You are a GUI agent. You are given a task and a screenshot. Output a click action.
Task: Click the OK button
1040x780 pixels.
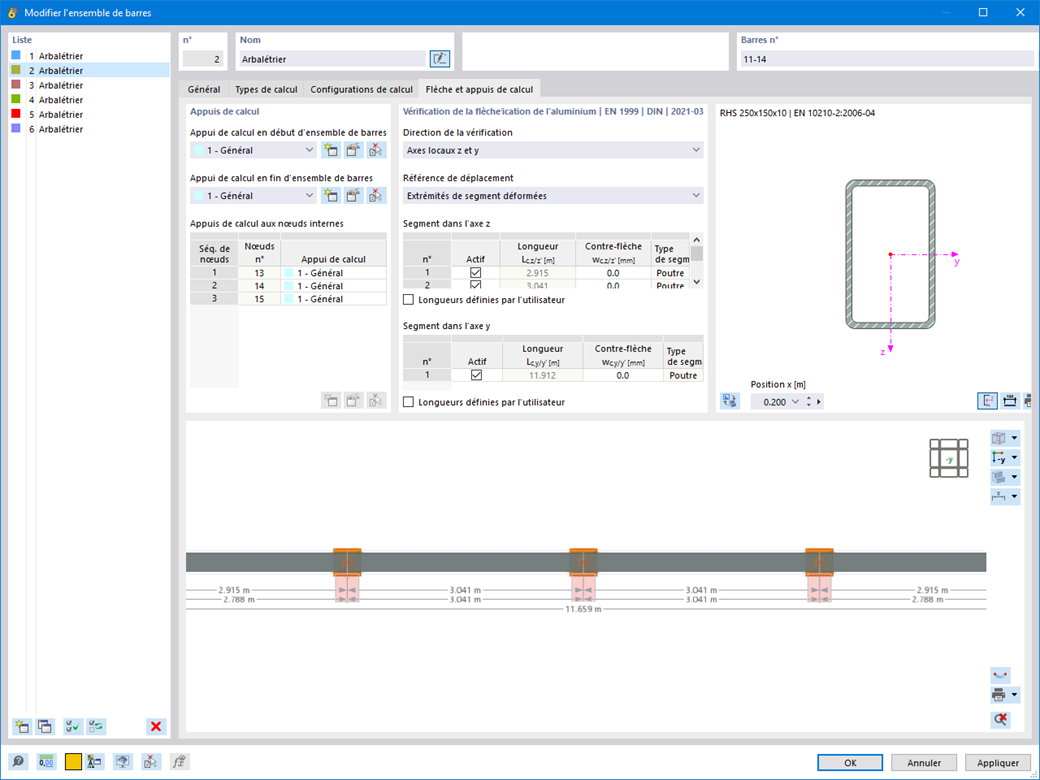tap(850, 763)
